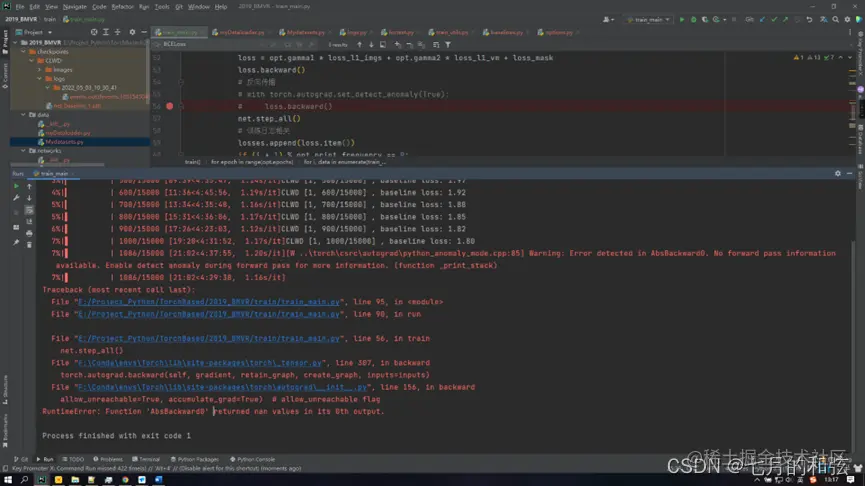Clear console output with trash icon
This screenshot has width=865, height=486.
29,245
